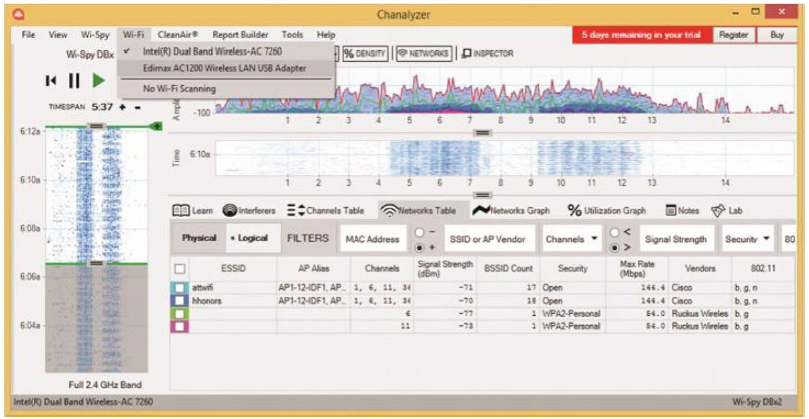Open the Help menu

[x=326, y=35]
